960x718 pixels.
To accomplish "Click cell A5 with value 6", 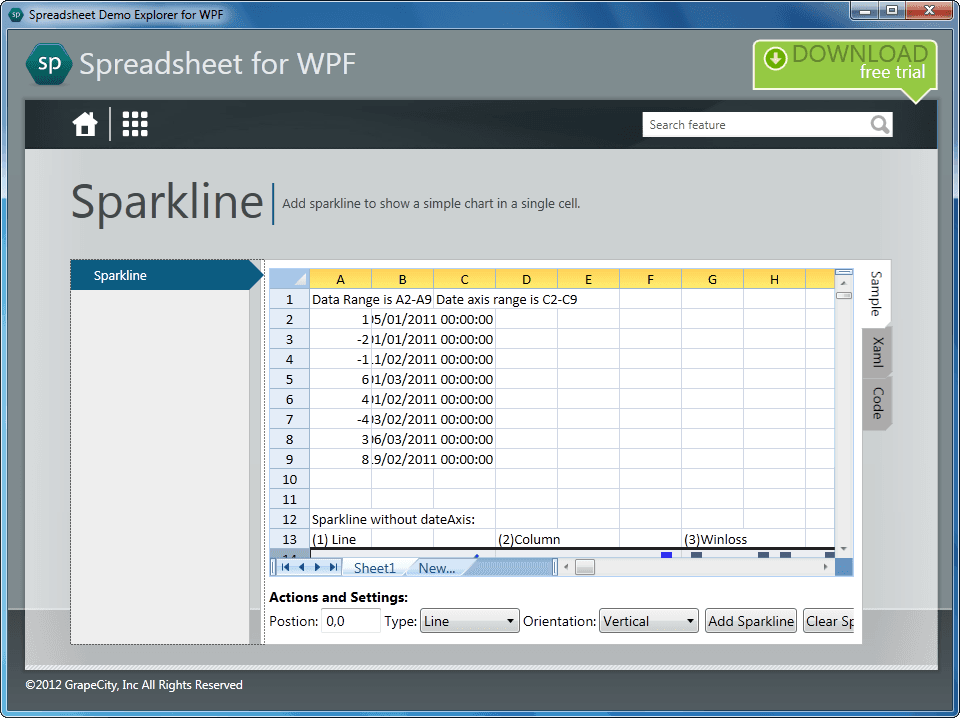I will tap(340, 380).
